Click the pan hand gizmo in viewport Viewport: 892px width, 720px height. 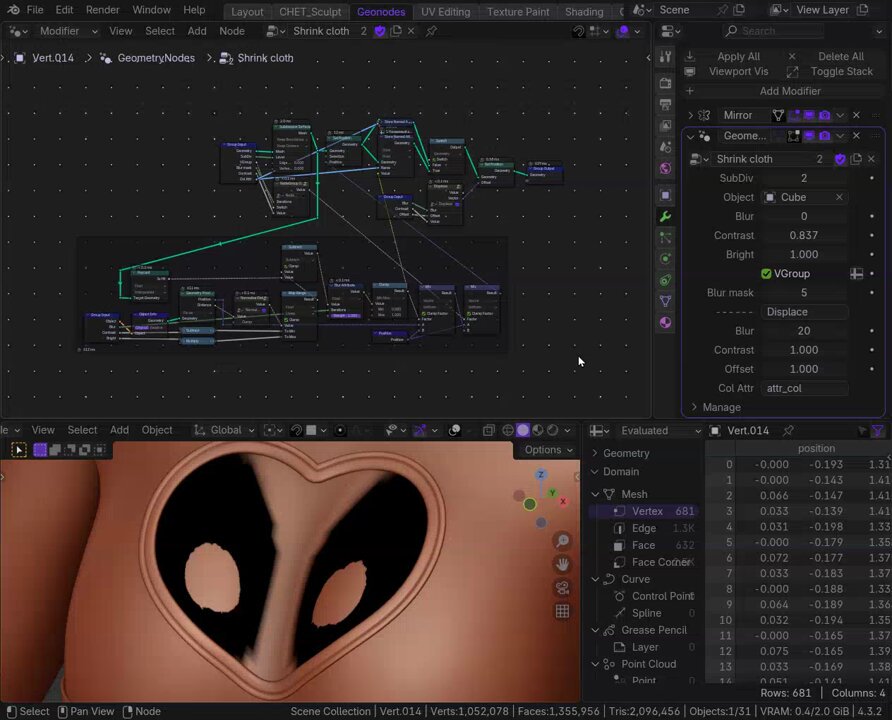(562, 564)
